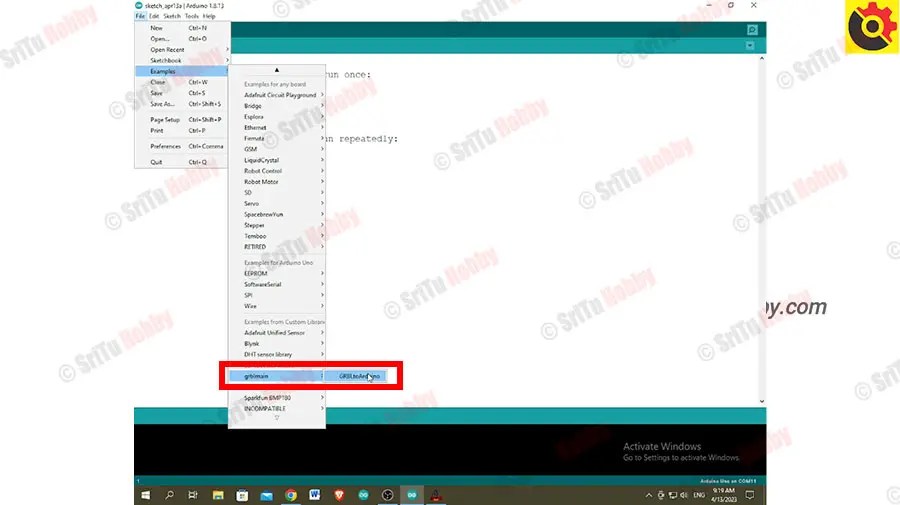
Task: Expand SPI examples
Action: click(x=277, y=295)
